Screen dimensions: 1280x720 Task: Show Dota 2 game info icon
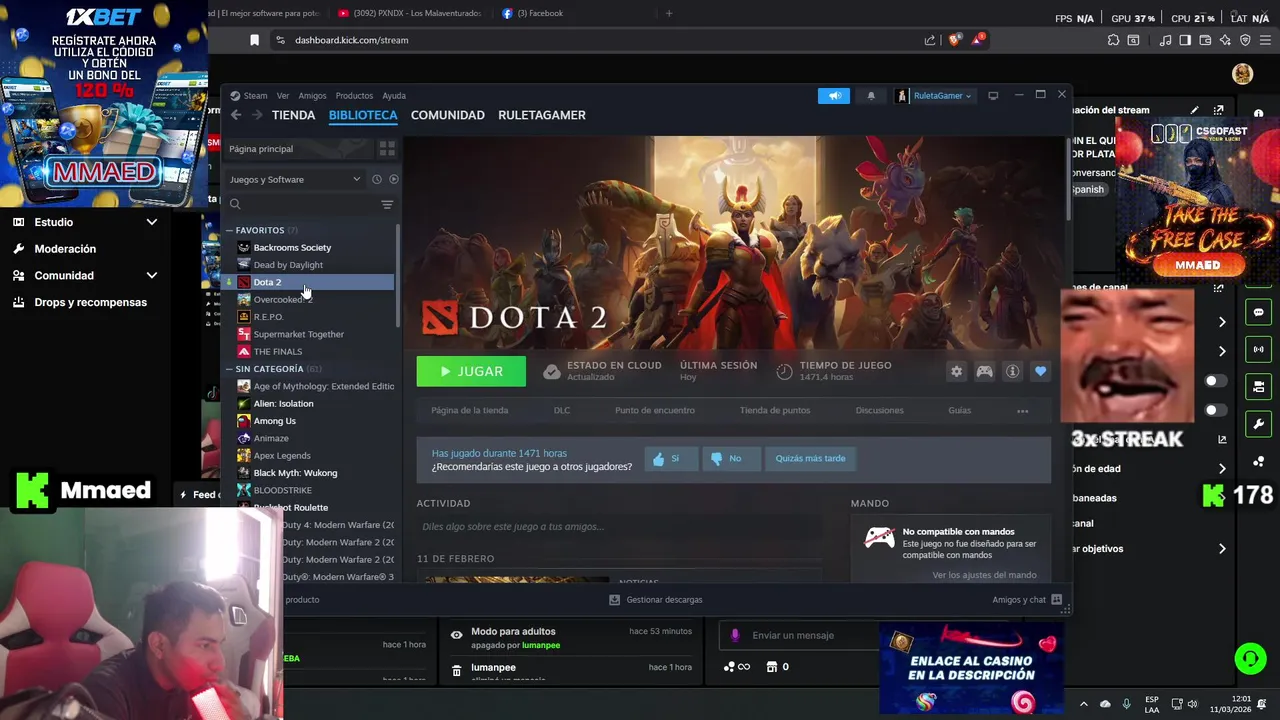click(1012, 371)
